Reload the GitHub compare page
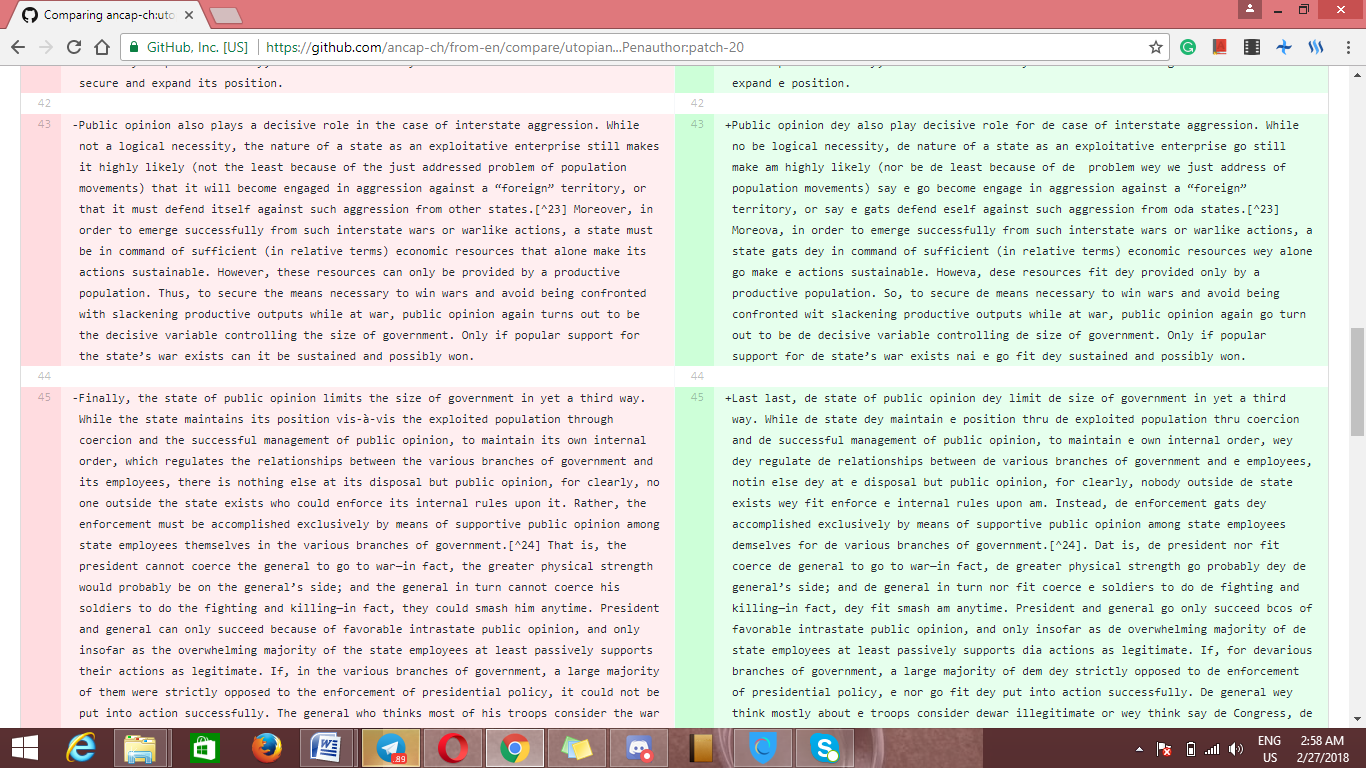The width and height of the screenshot is (1366, 768). pos(74,47)
